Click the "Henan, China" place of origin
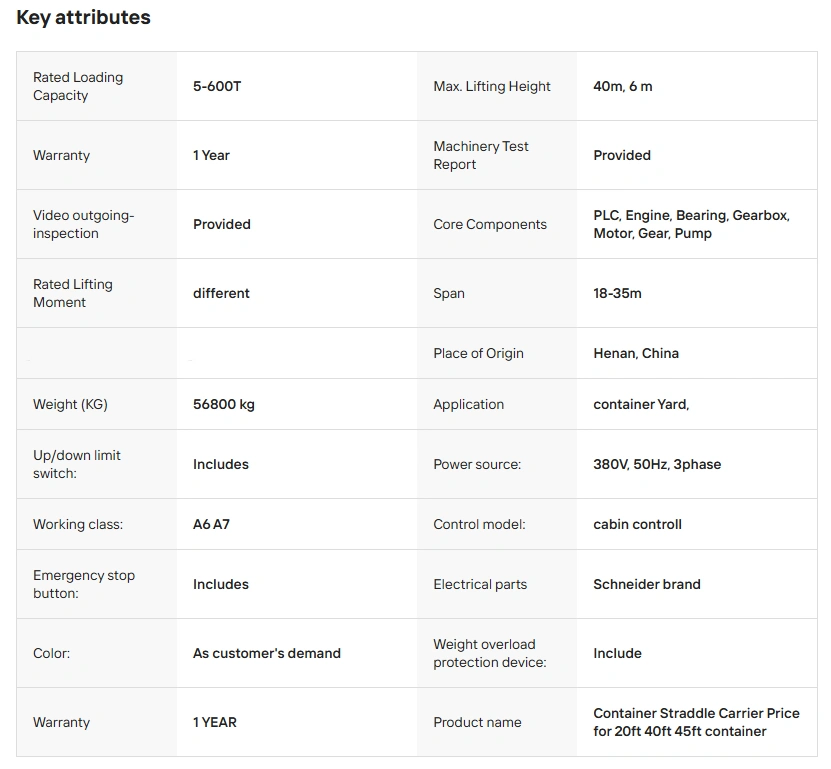The width and height of the screenshot is (831, 769). [x=636, y=353]
